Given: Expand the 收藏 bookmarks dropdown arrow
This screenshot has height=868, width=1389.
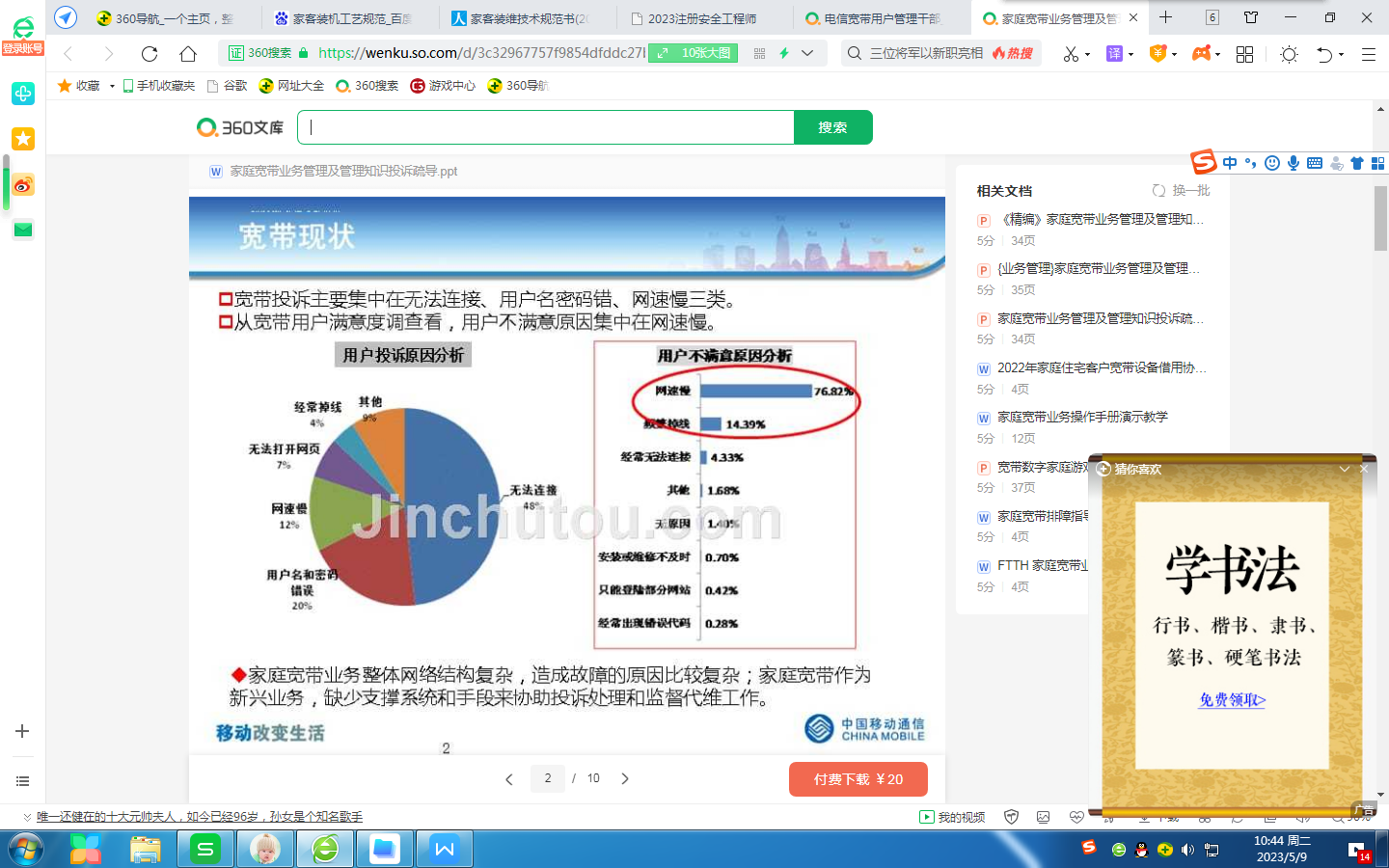Looking at the screenshot, I should (112, 86).
